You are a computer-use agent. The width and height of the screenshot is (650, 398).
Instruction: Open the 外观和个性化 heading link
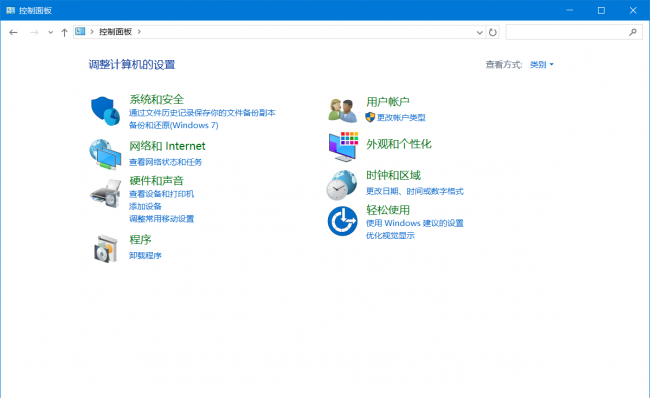point(399,144)
